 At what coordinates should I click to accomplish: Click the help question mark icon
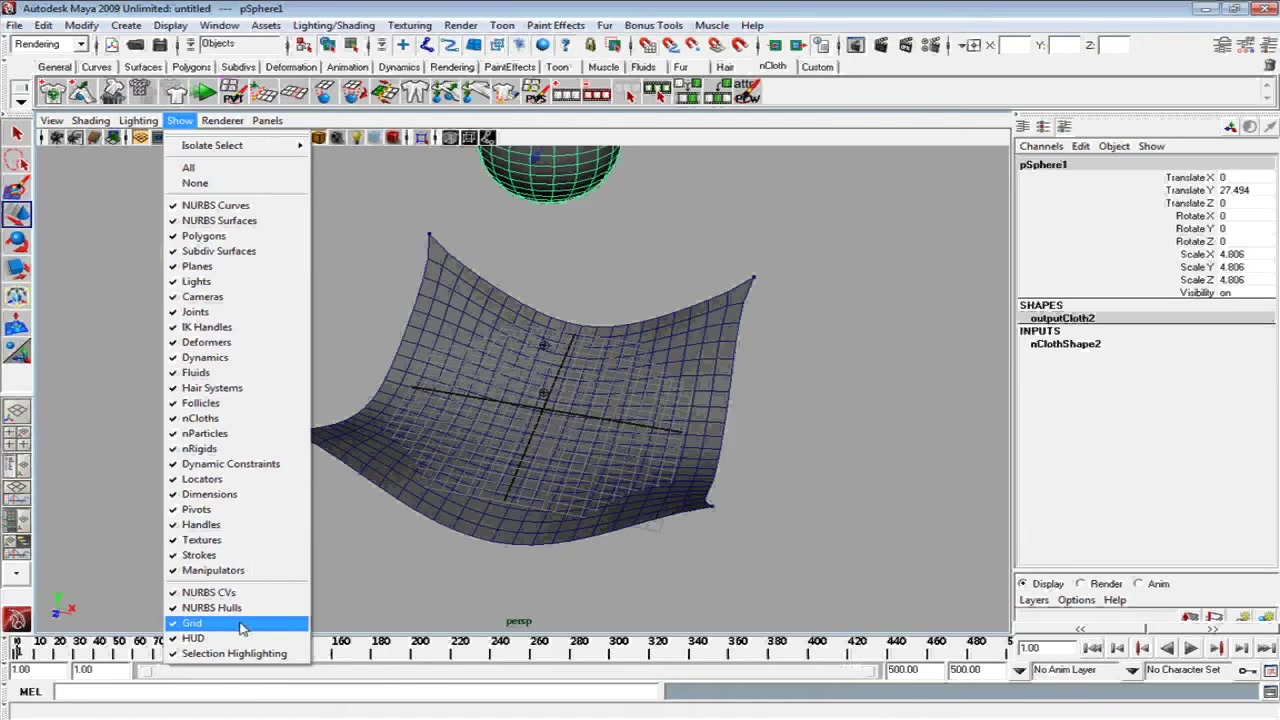tap(566, 45)
